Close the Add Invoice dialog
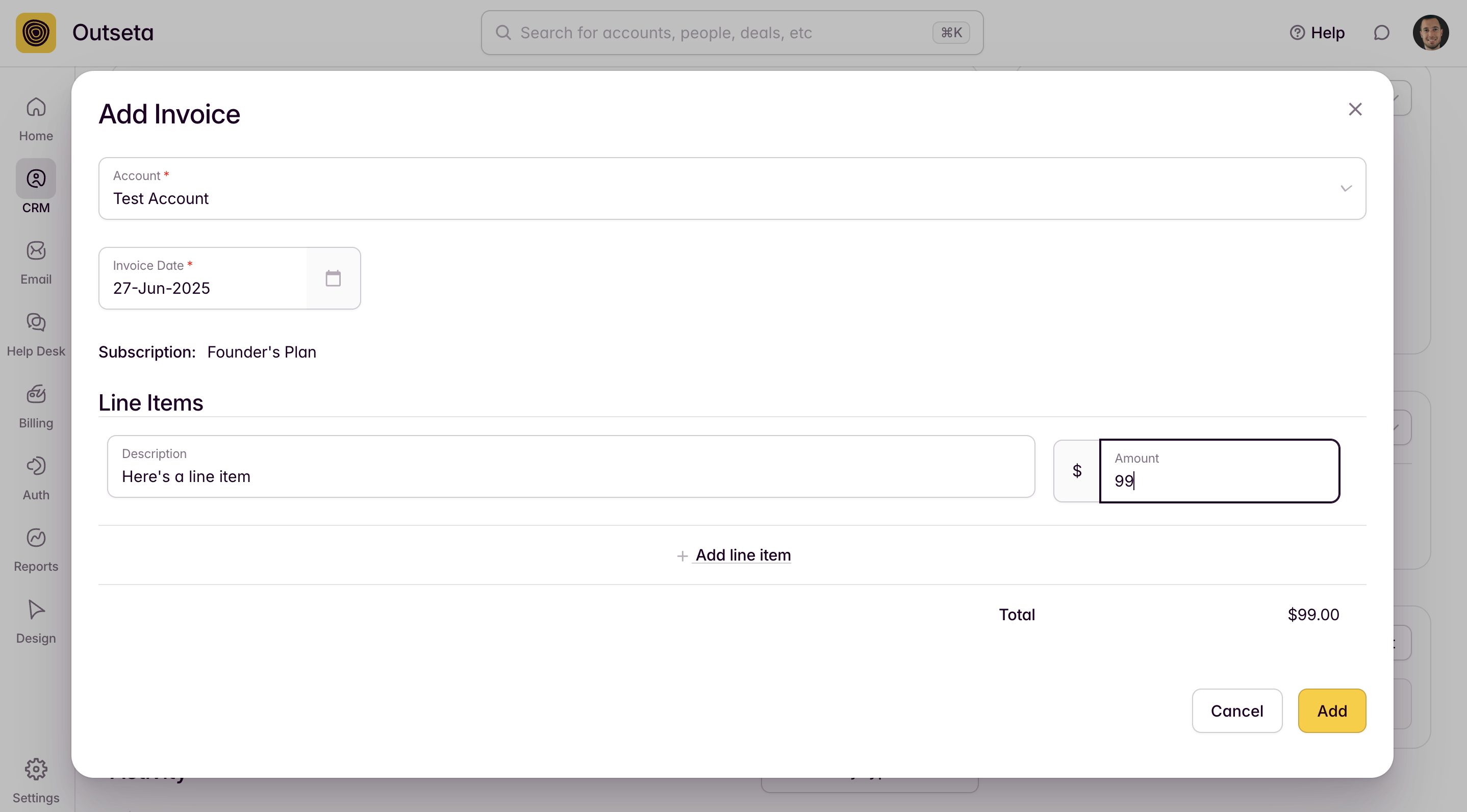This screenshot has height=812, width=1467. coord(1355,109)
